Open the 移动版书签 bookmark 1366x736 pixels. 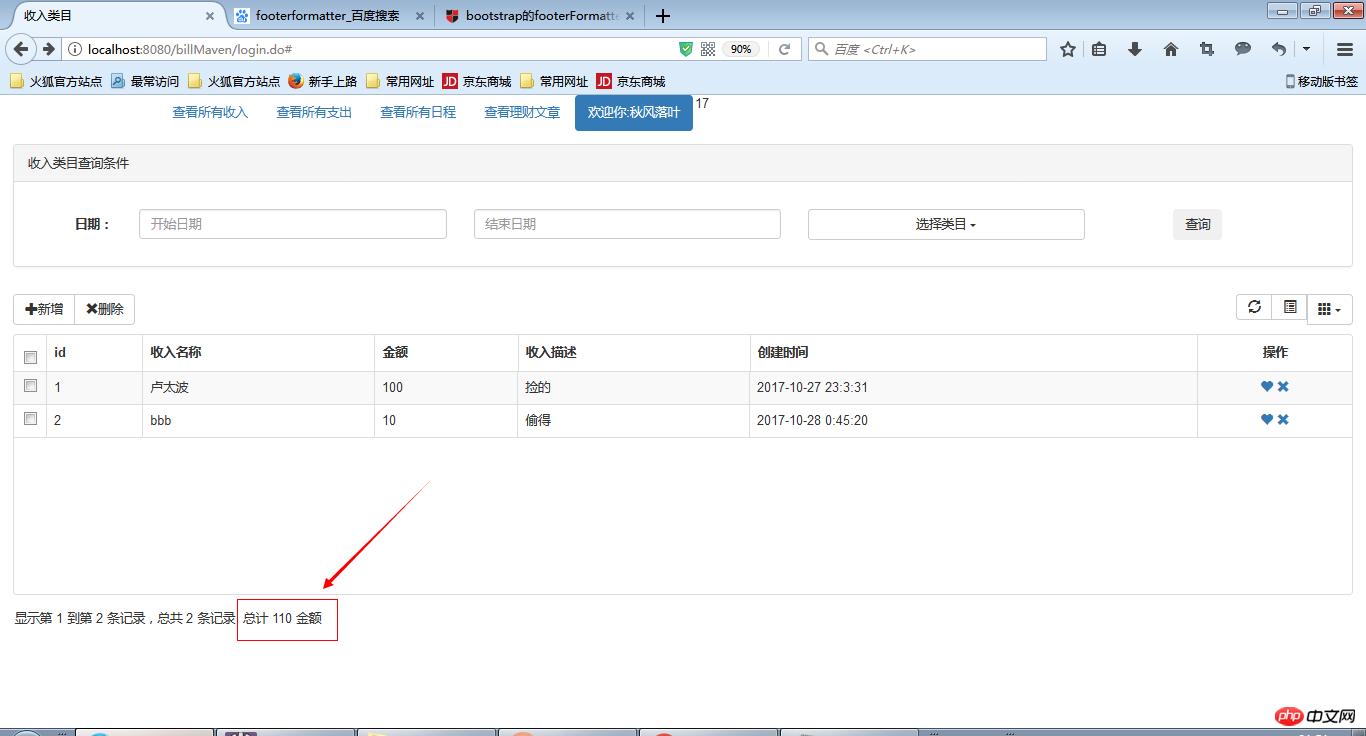point(1321,81)
